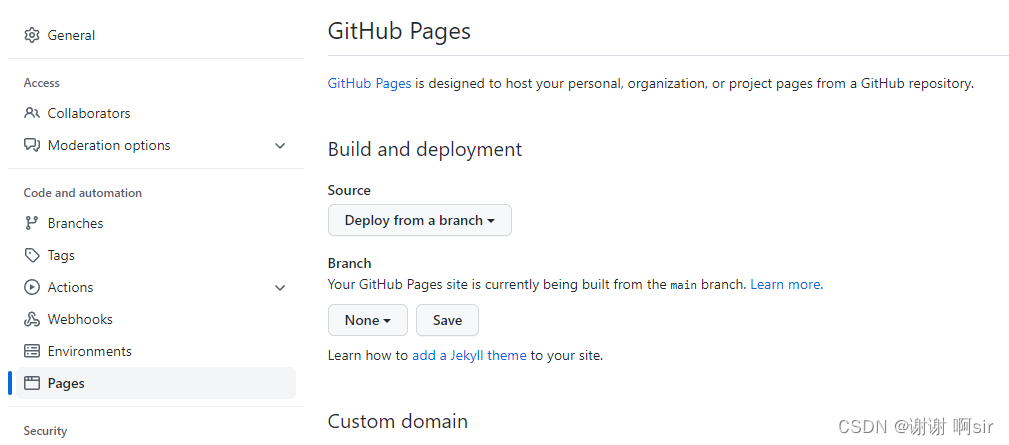This screenshot has width=1009, height=445.
Task: Click the Moderation options speech-bubble icon
Action: (32, 145)
